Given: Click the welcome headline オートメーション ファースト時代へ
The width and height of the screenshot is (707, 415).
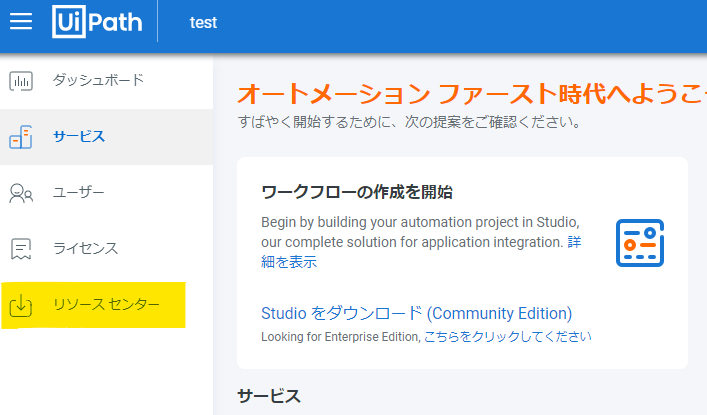Looking at the screenshot, I should click(472, 93).
